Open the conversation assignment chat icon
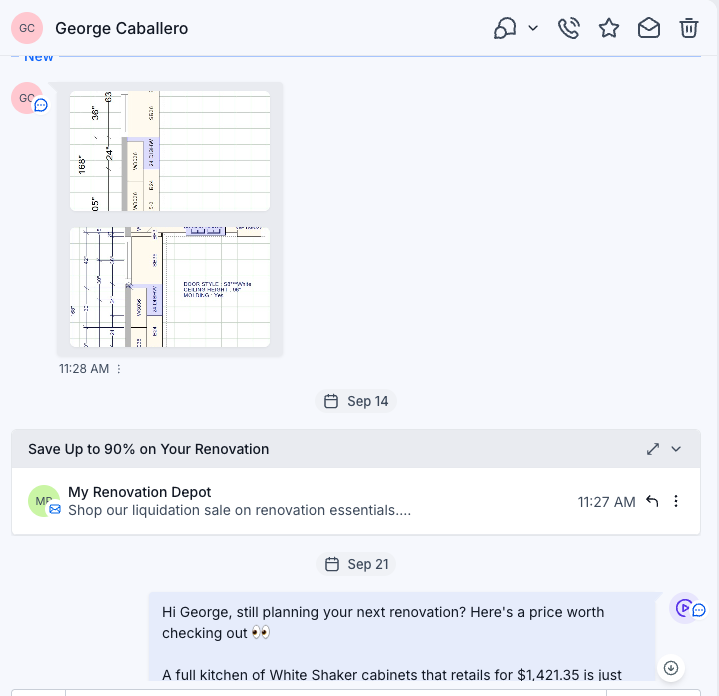This screenshot has height=696, width=719. coord(505,28)
